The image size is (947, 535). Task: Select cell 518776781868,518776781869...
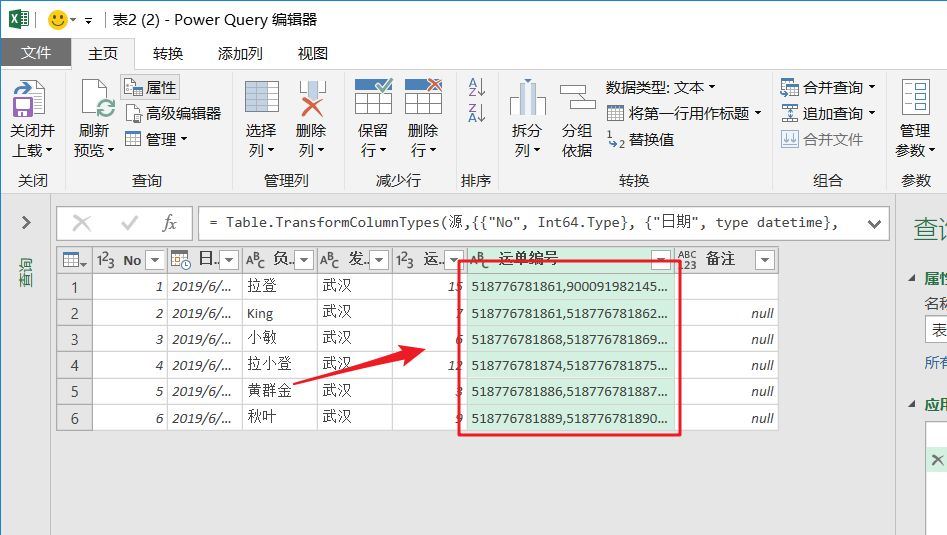(570, 339)
